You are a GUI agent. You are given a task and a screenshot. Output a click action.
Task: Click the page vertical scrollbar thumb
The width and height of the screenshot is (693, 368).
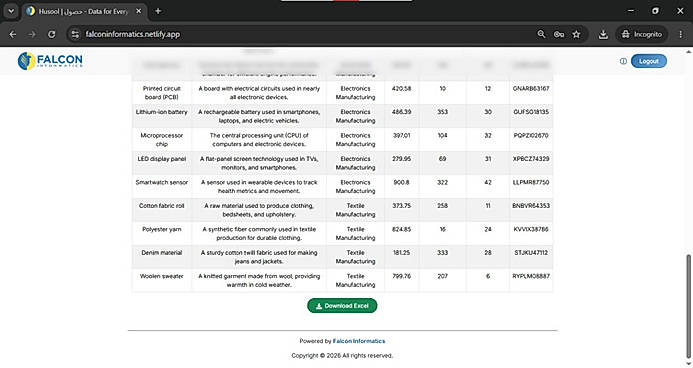tap(688, 306)
